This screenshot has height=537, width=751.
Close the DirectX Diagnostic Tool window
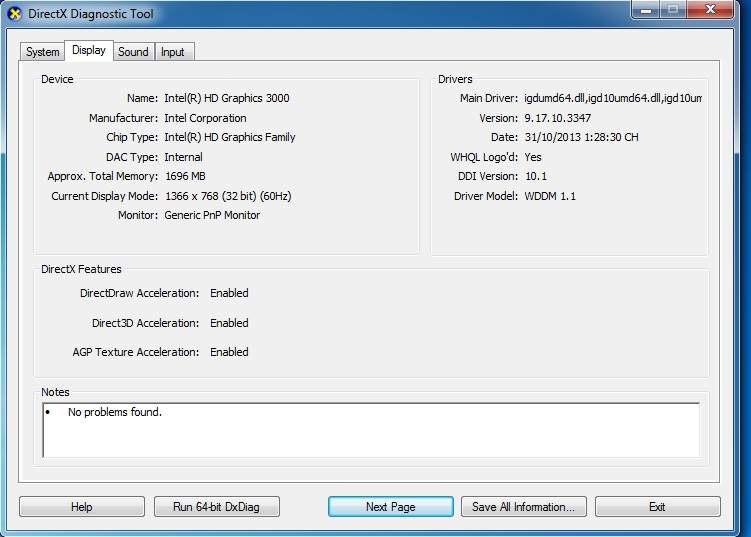[x=710, y=10]
